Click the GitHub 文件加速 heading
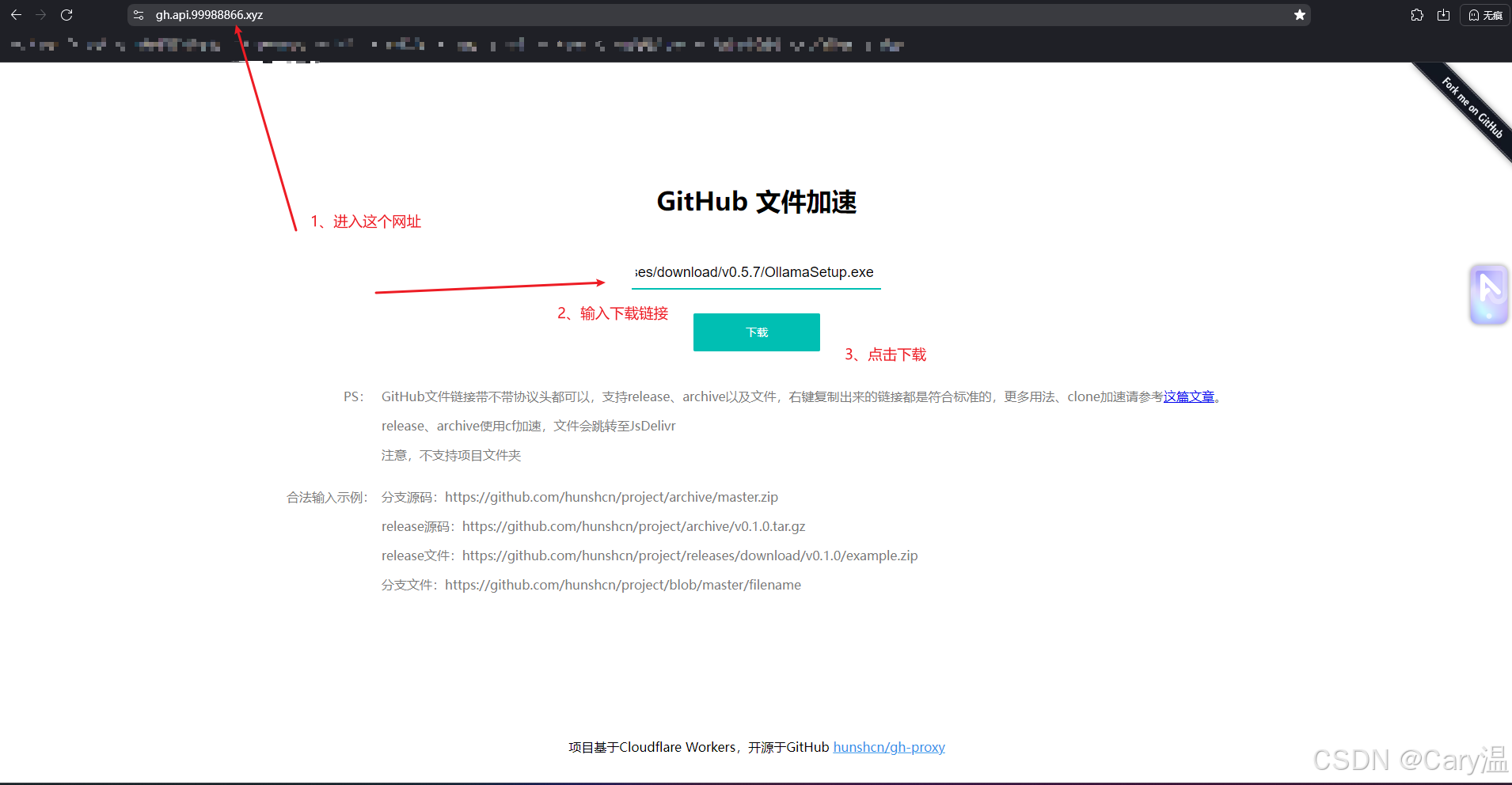Viewport: 1512px width, 785px height. click(757, 202)
